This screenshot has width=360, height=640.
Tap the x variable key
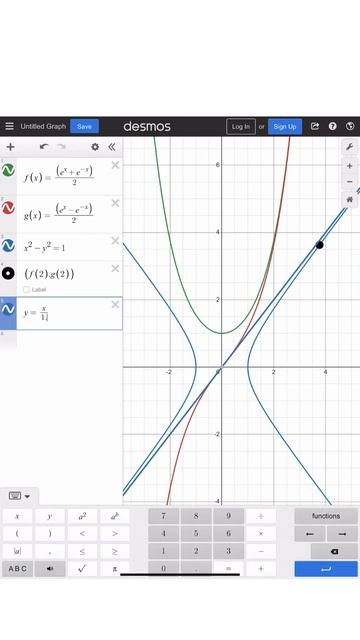17,516
